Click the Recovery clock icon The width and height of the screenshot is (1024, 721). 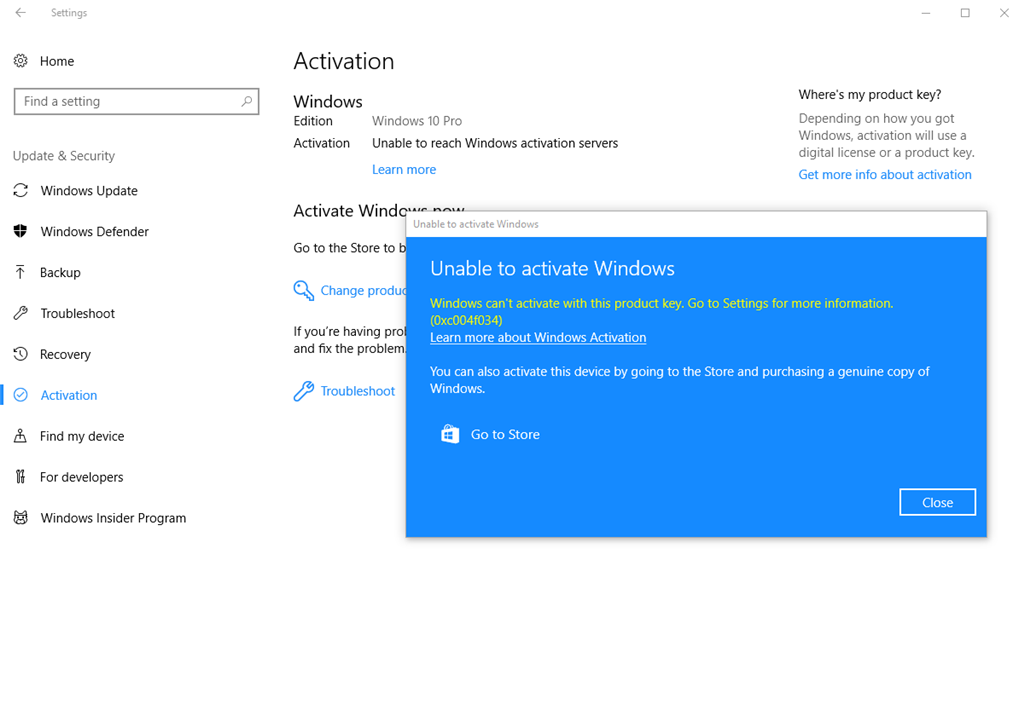click(x=20, y=354)
